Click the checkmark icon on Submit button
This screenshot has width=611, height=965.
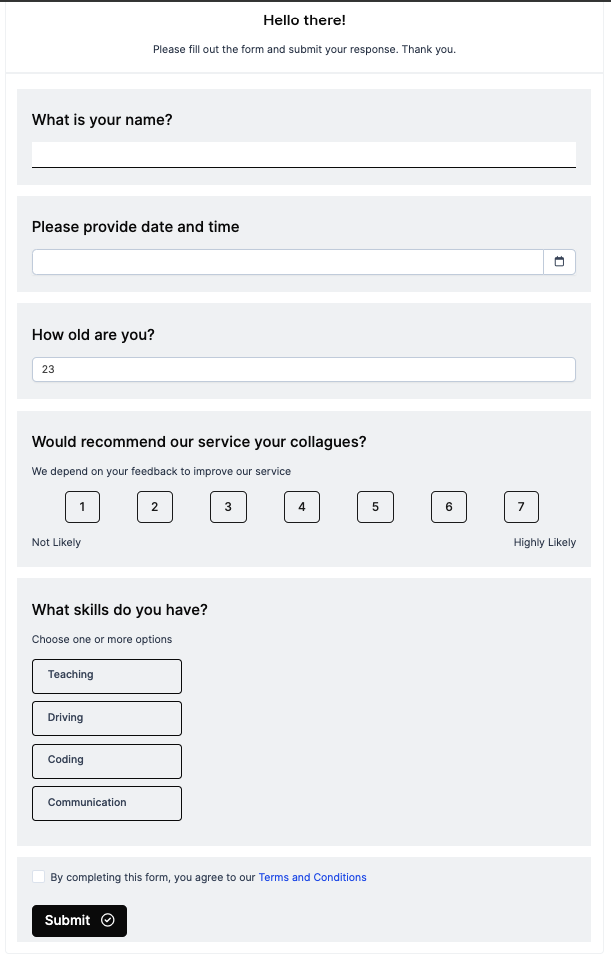coord(108,920)
